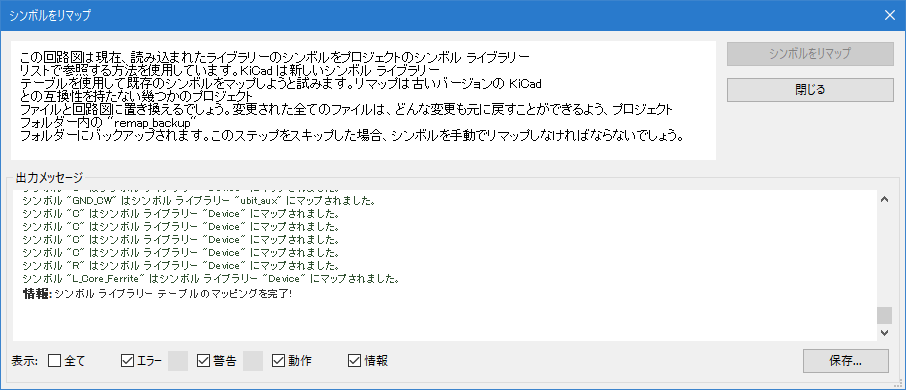Click the error count badge beside エラー
The width and height of the screenshot is (906, 390).
tap(178, 361)
